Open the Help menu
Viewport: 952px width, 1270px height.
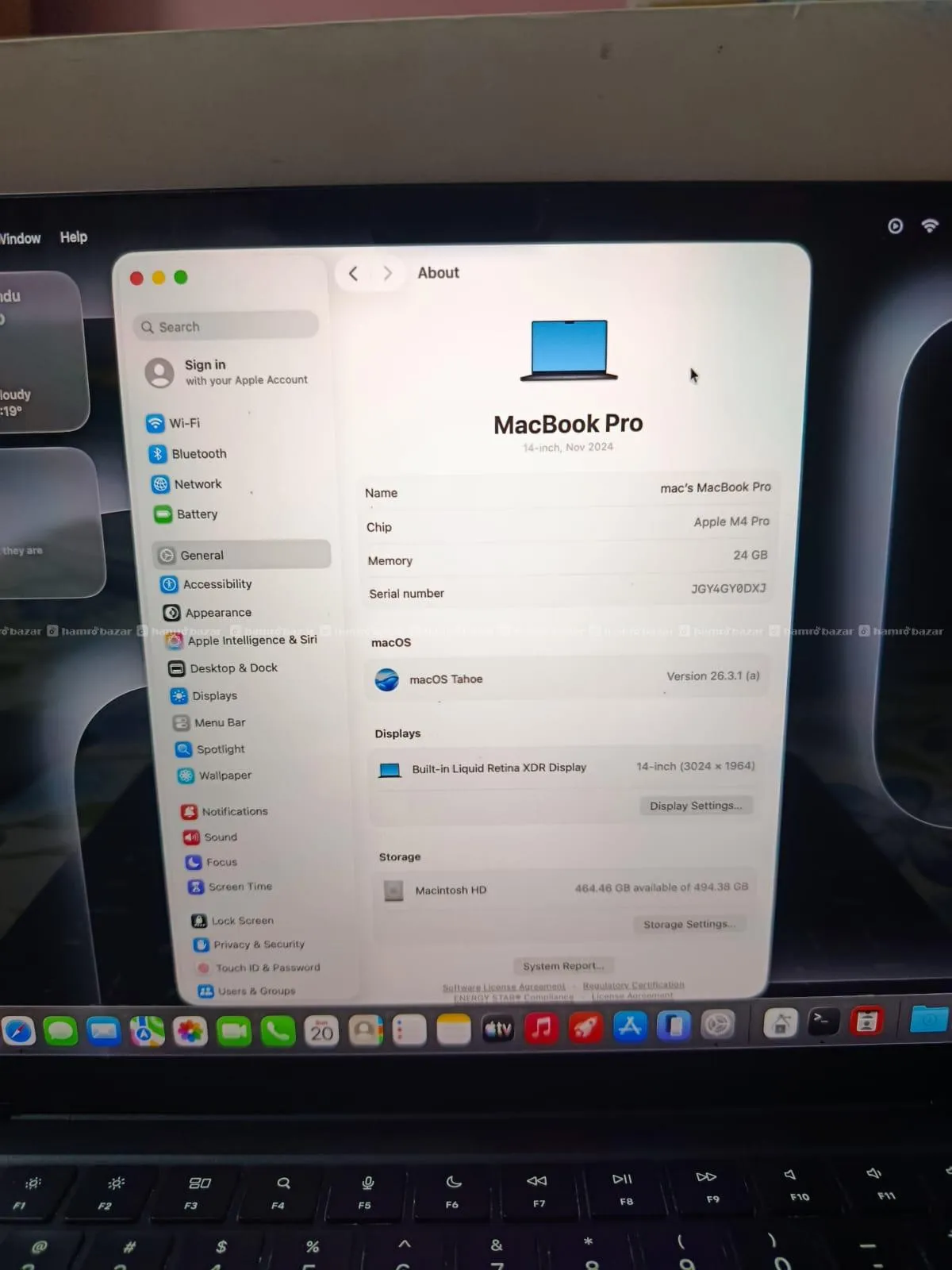[74, 237]
